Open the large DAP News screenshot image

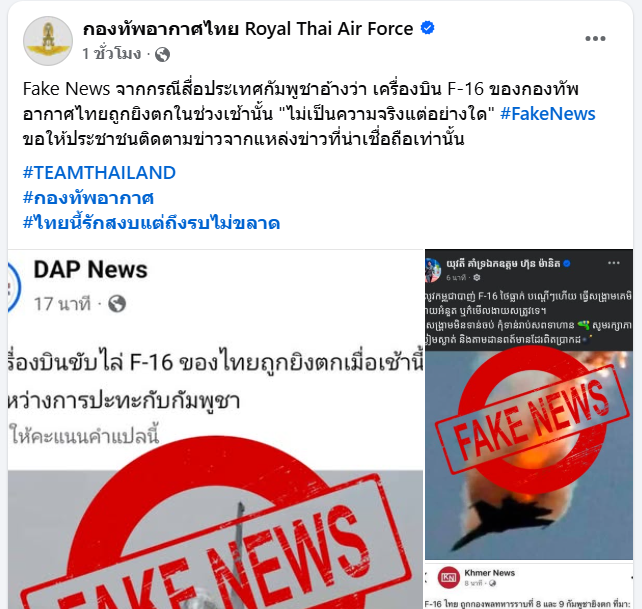[215, 429]
